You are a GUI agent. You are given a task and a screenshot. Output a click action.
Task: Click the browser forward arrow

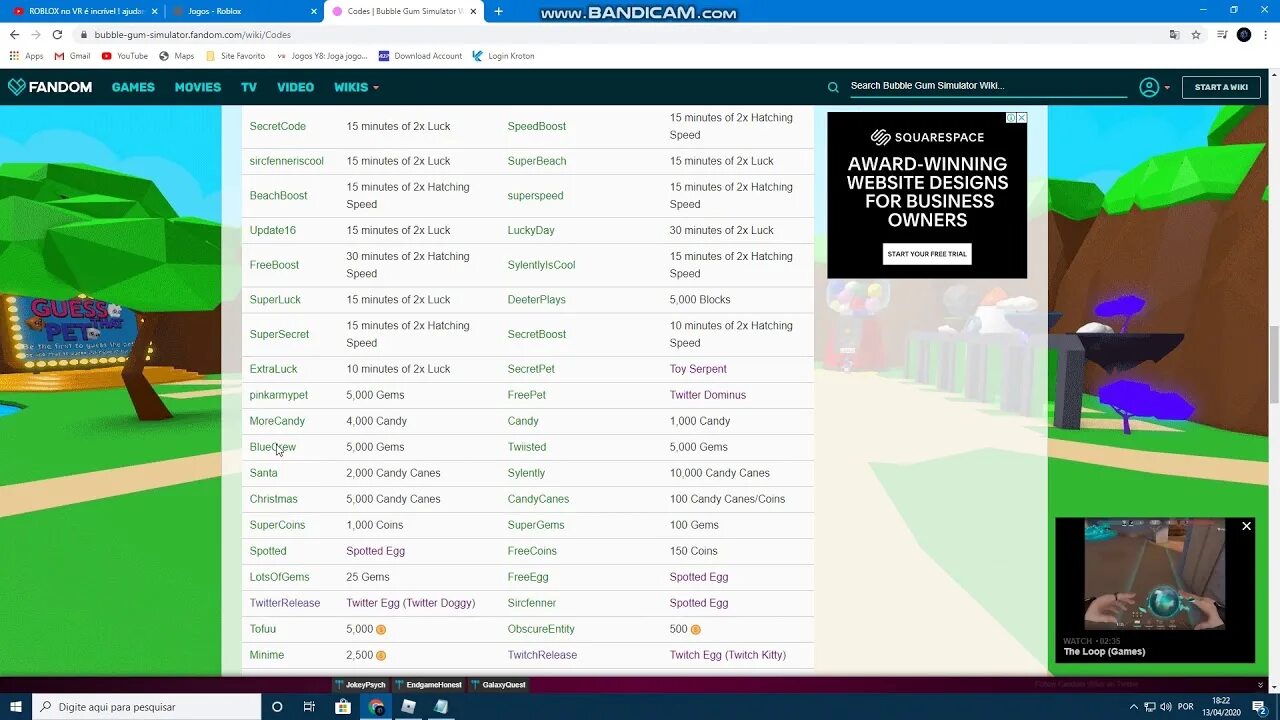coord(36,34)
